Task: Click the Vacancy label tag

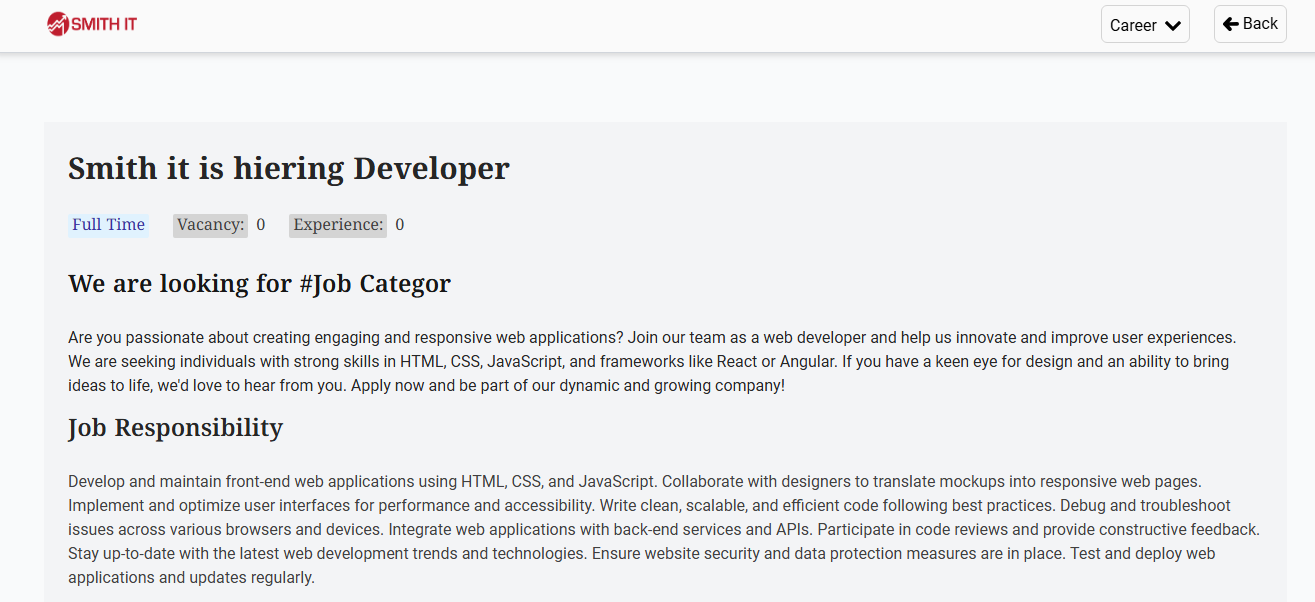Action: click(x=210, y=225)
